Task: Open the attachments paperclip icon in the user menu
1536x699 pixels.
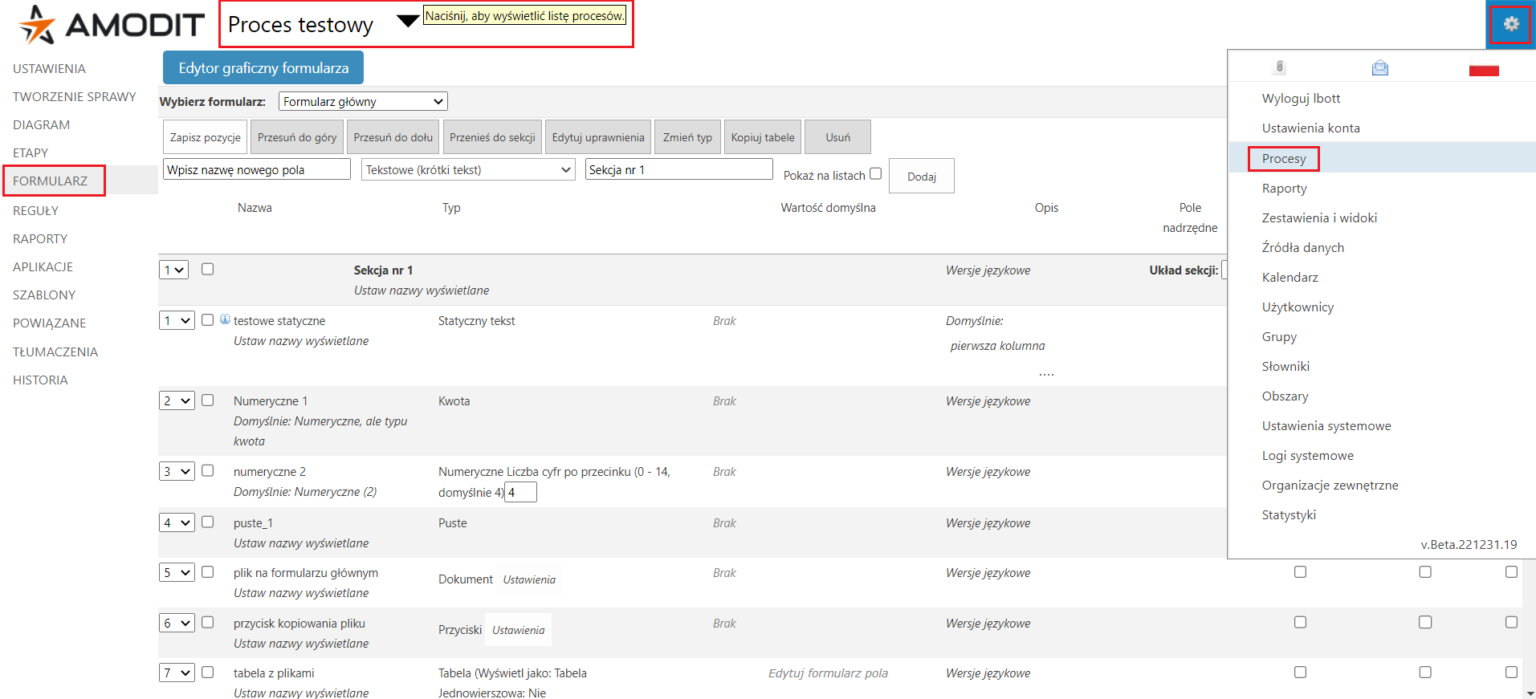Action: (1281, 67)
